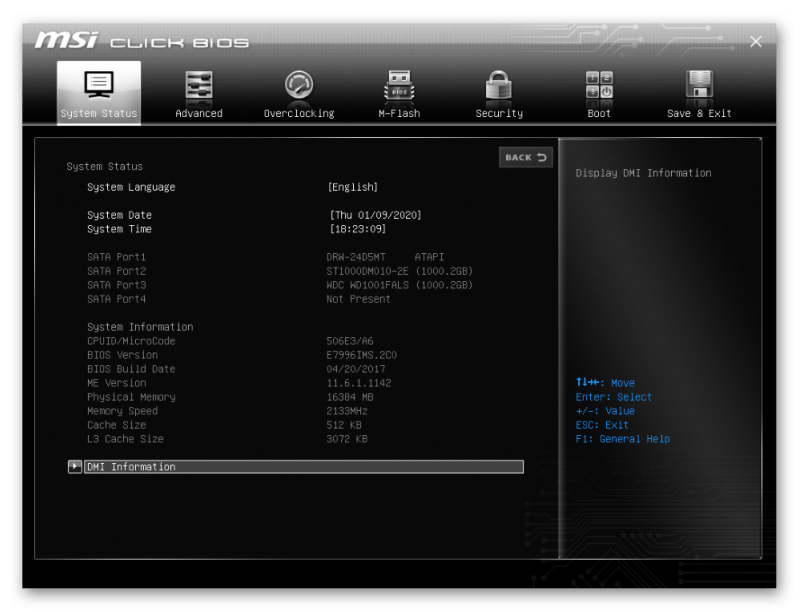Click the E7996IMS.2C0 BIOS version value
This screenshot has width=800, height=612.
pyautogui.click(x=362, y=355)
